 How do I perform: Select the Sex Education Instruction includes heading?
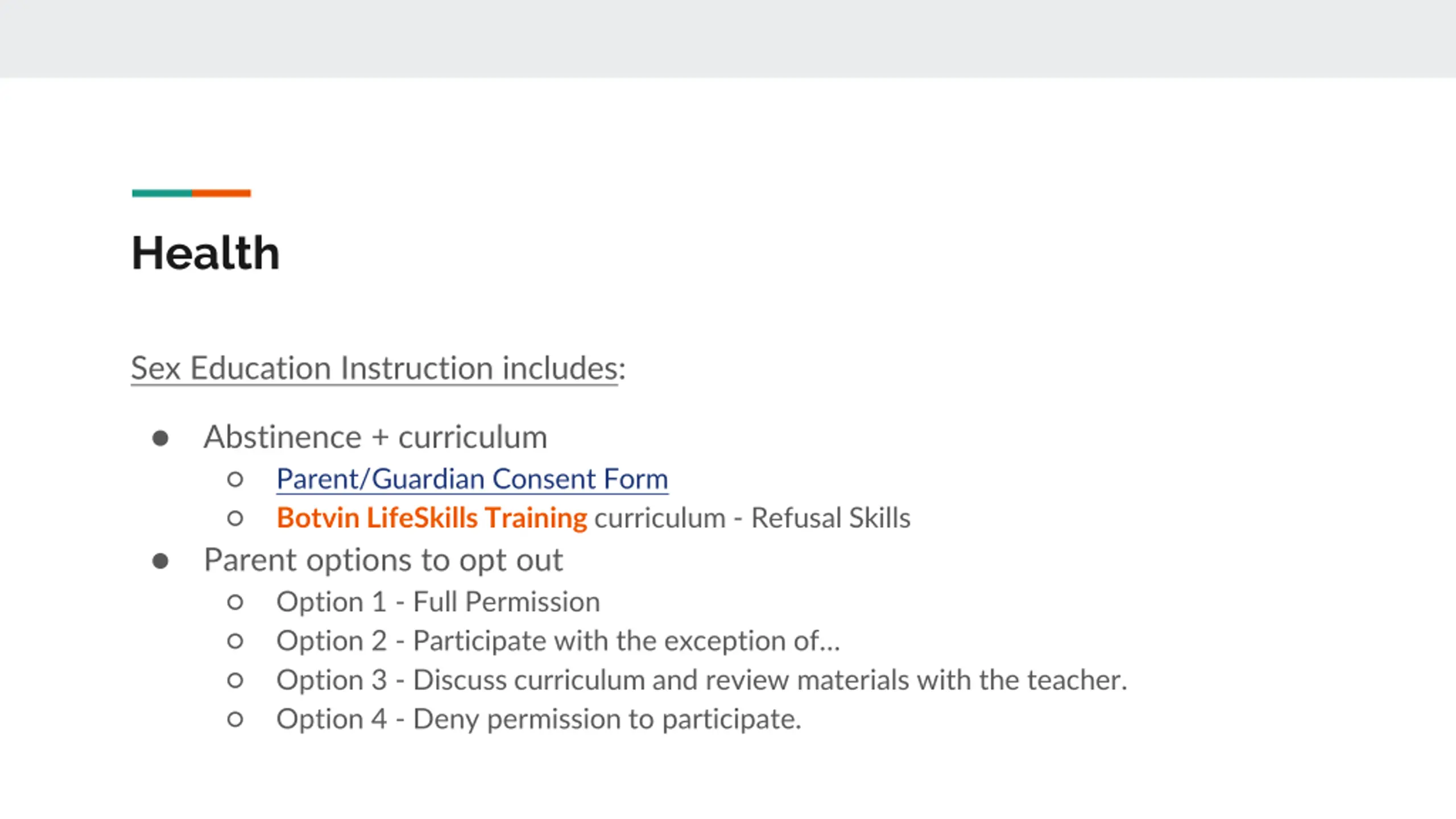378,368
